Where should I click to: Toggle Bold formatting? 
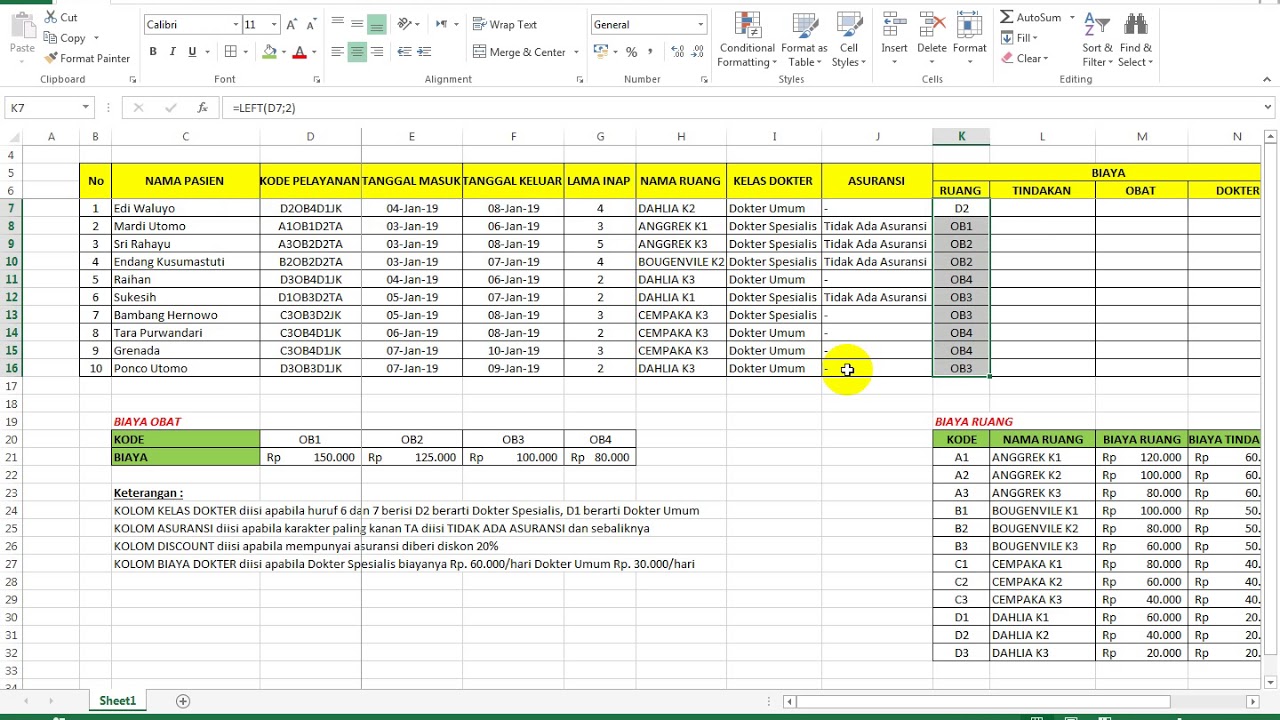click(153, 52)
